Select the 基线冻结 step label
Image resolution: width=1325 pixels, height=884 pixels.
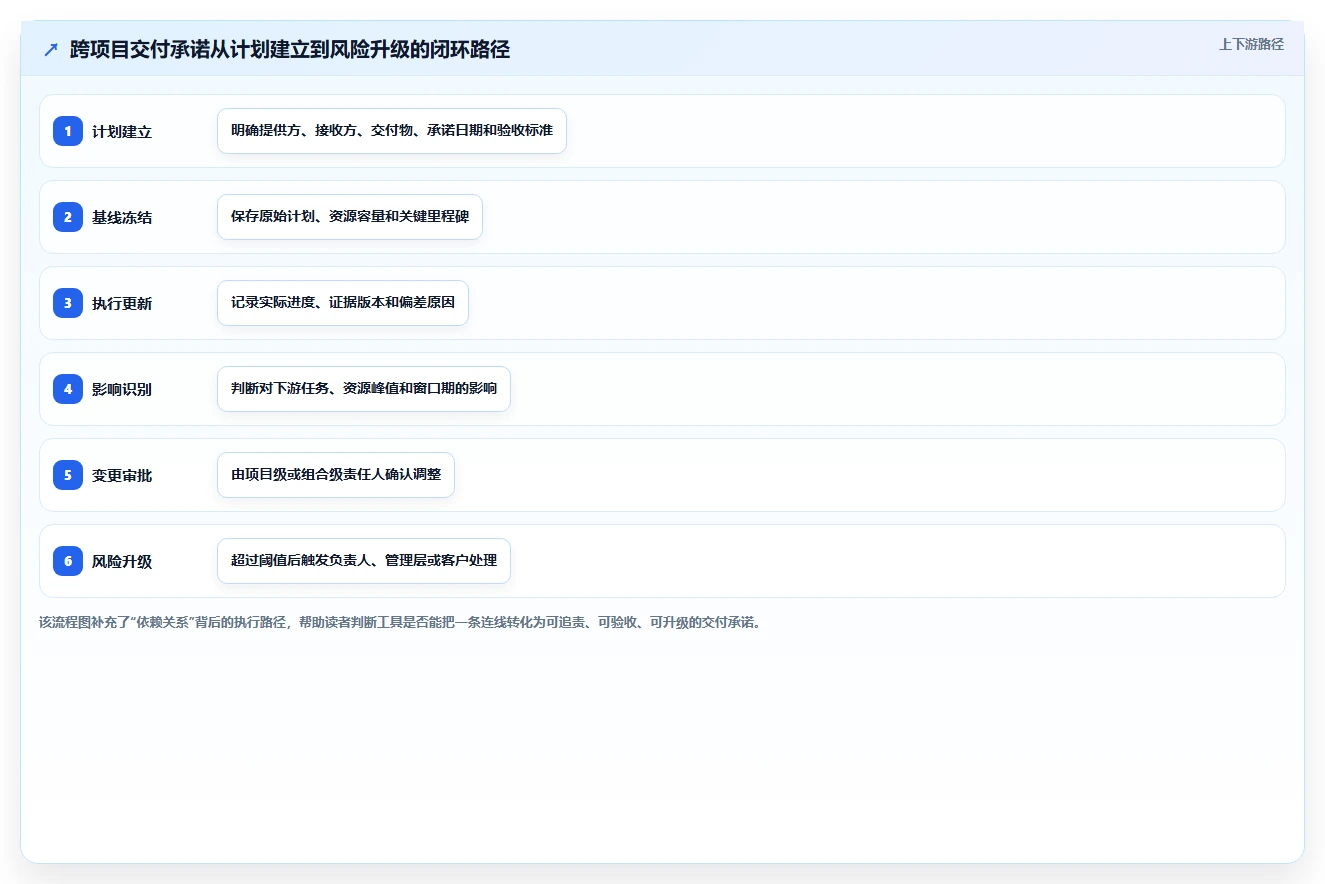(x=122, y=218)
